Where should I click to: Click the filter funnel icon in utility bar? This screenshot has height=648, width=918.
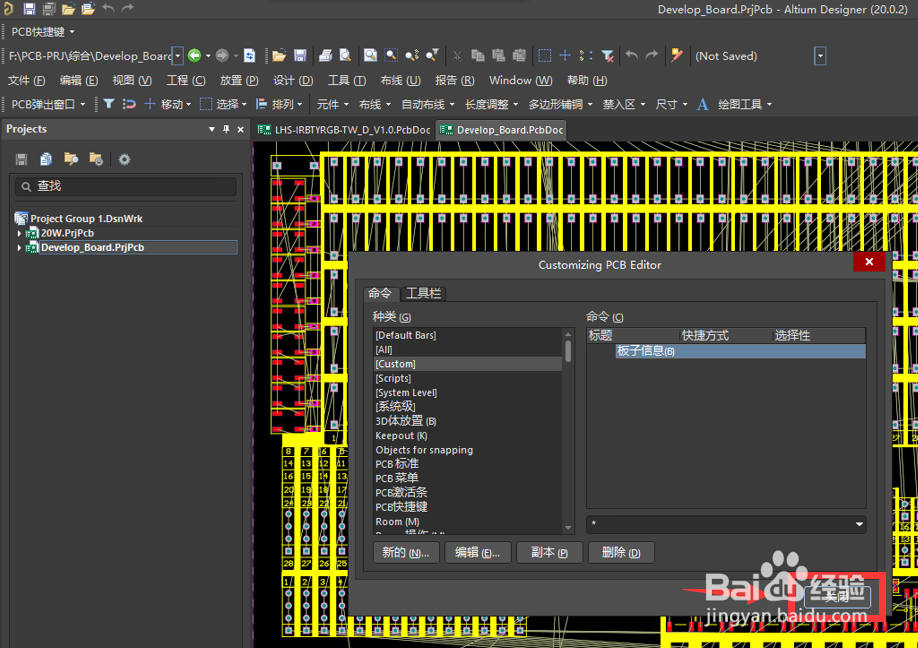(x=109, y=104)
